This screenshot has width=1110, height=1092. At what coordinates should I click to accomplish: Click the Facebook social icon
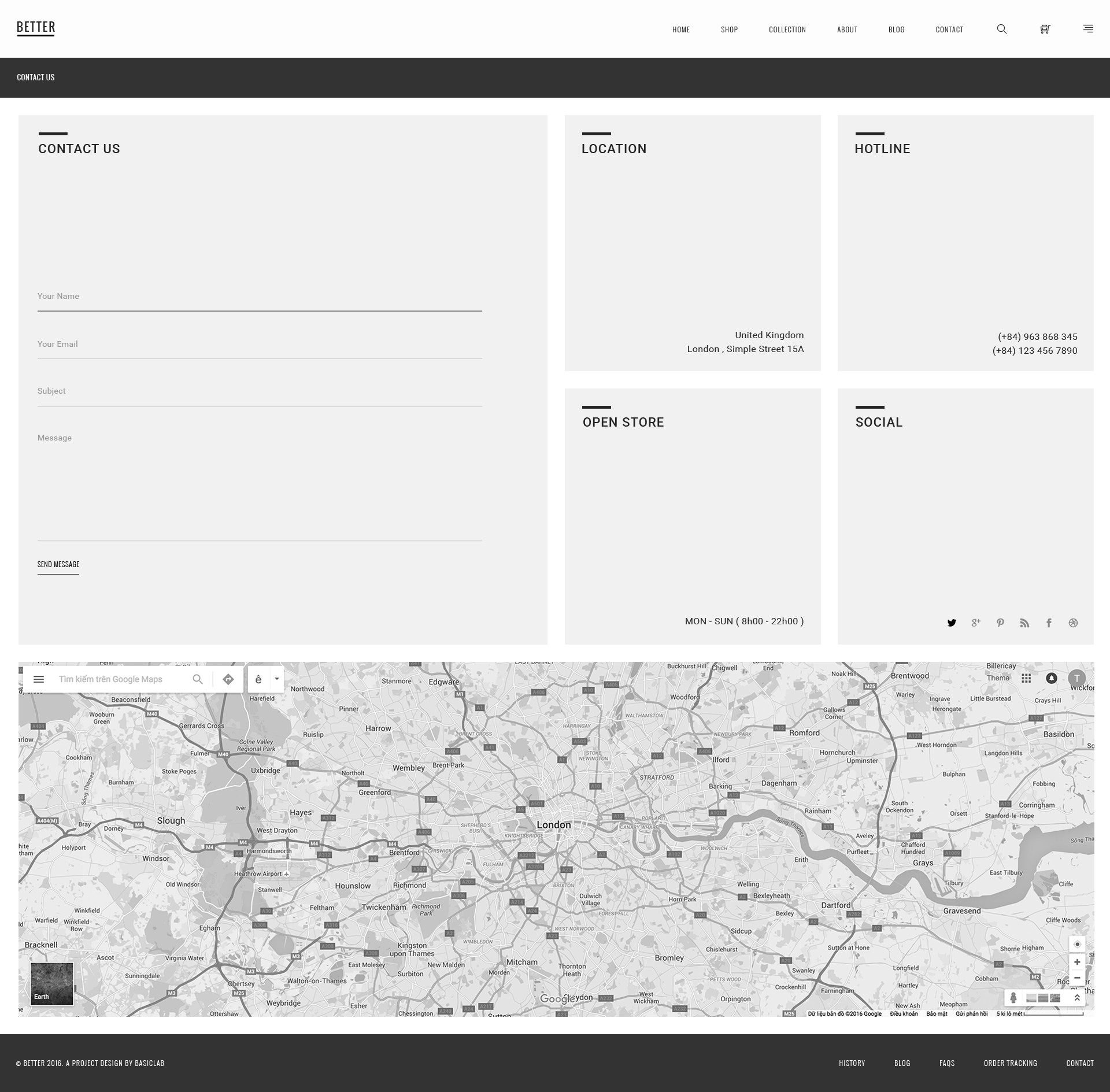pyautogui.click(x=1049, y=622)
